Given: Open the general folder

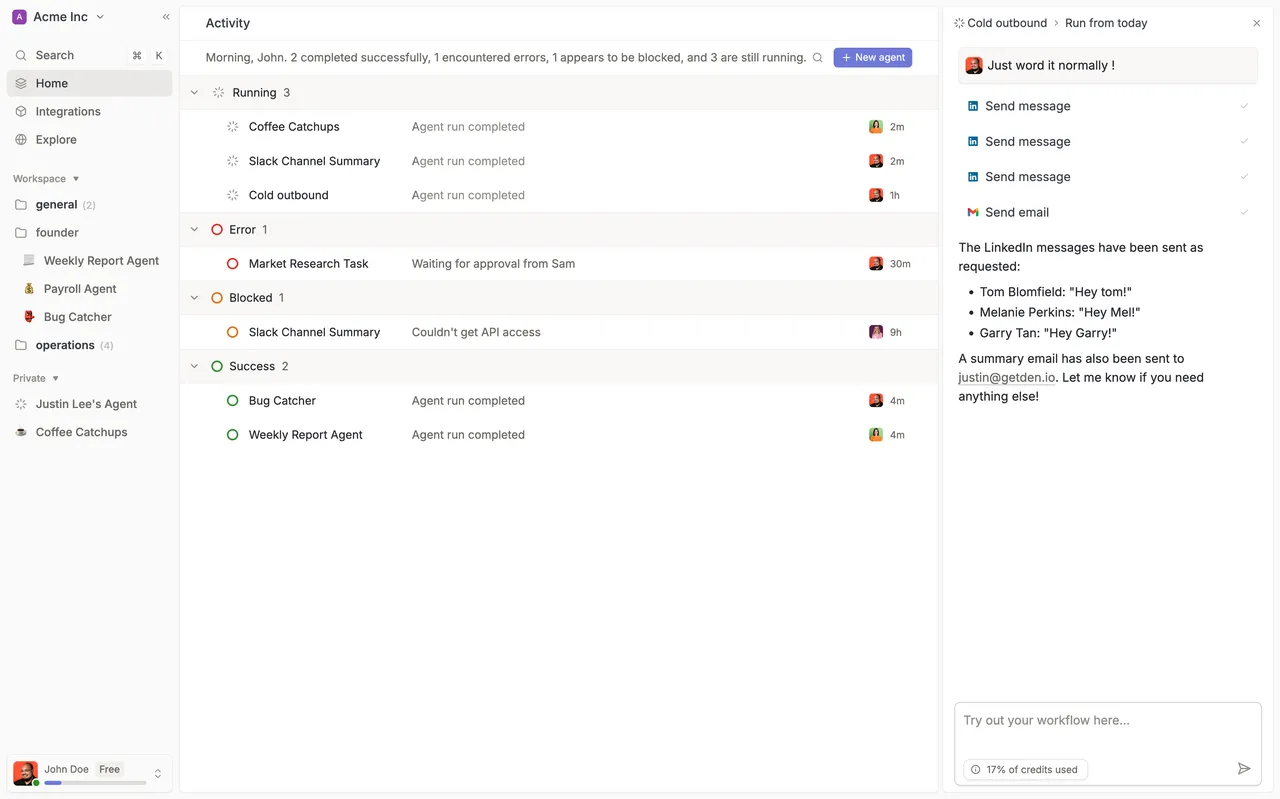Looking at the screenshot, I should point(89,204).
